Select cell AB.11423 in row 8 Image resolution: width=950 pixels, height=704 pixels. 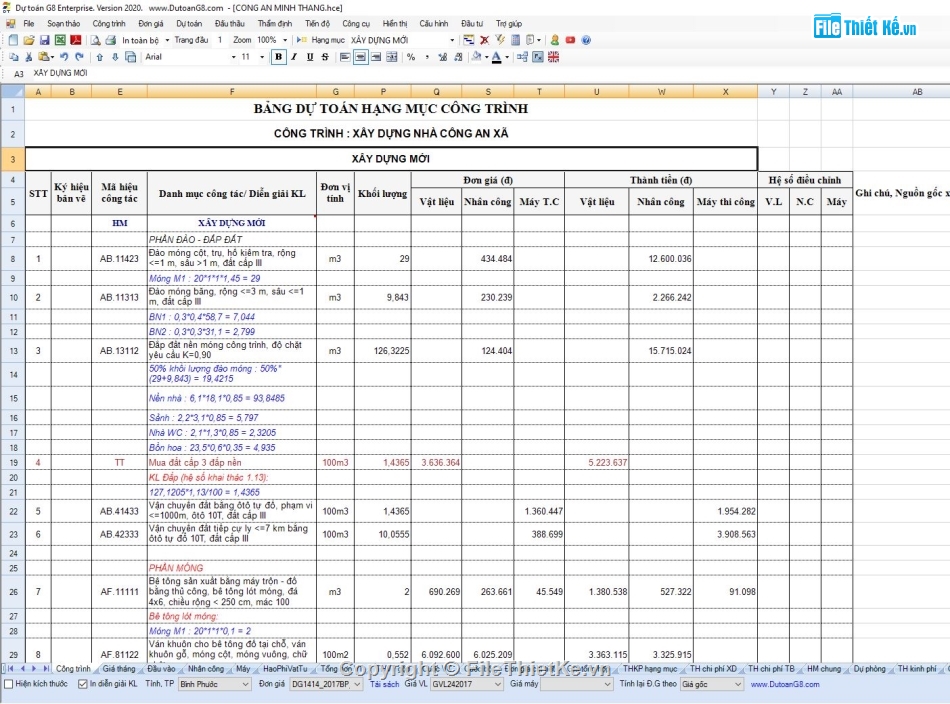pos(119,259)
